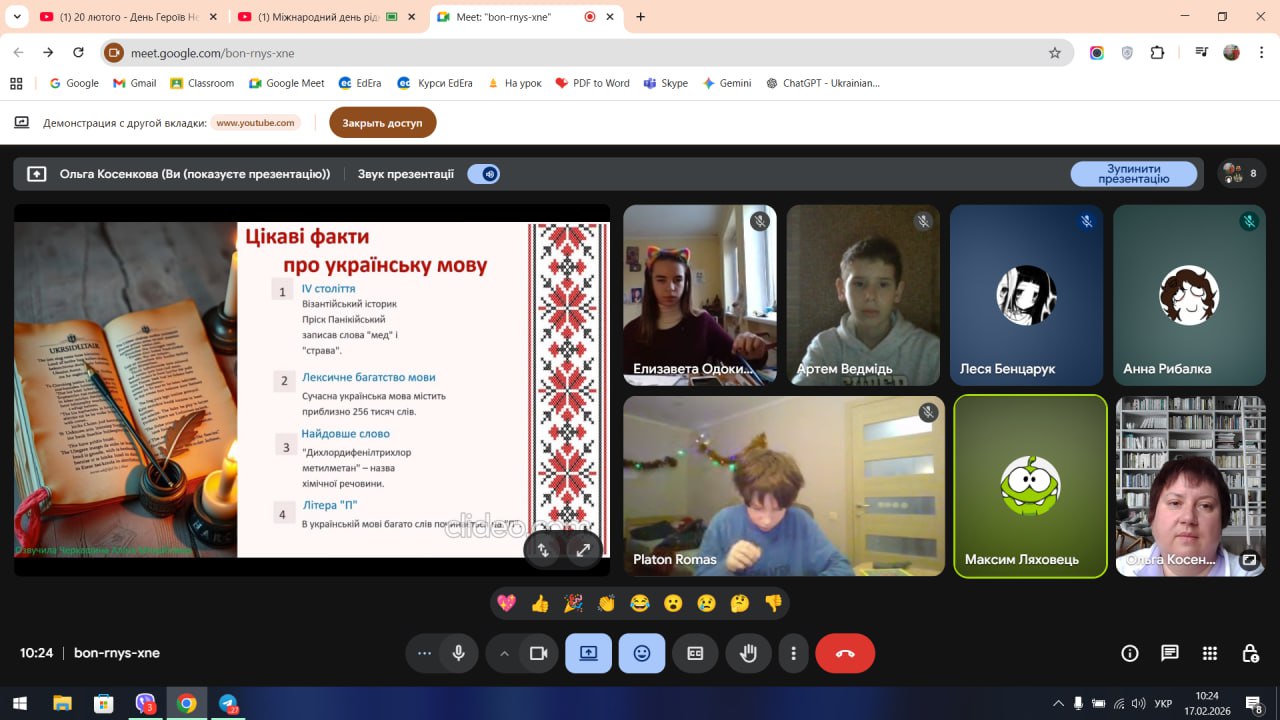Turn on captions with CC button
Screen dimensions: 1280x720
pyautogui.click(x=695, y=653)
